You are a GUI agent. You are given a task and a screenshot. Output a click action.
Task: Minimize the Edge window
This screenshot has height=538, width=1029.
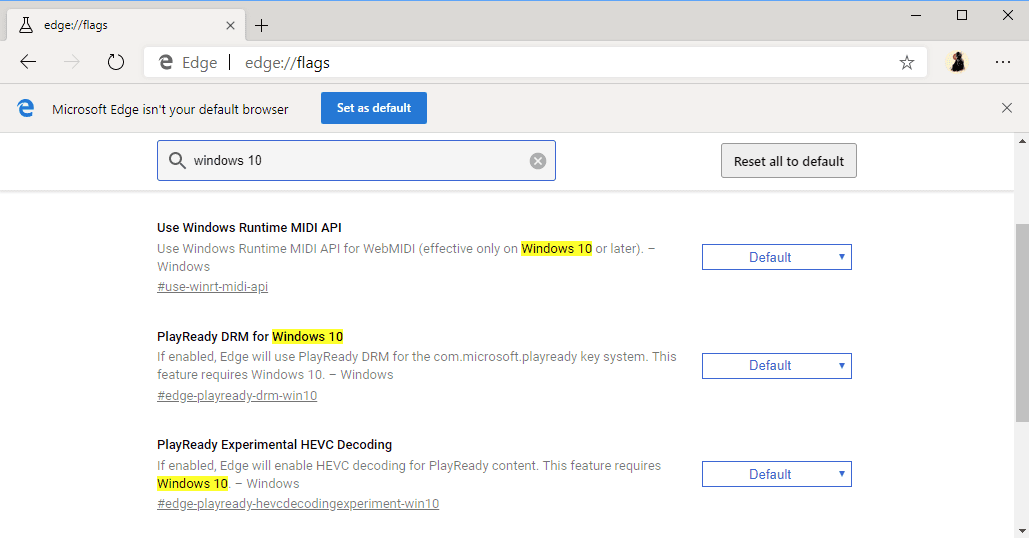916,15
